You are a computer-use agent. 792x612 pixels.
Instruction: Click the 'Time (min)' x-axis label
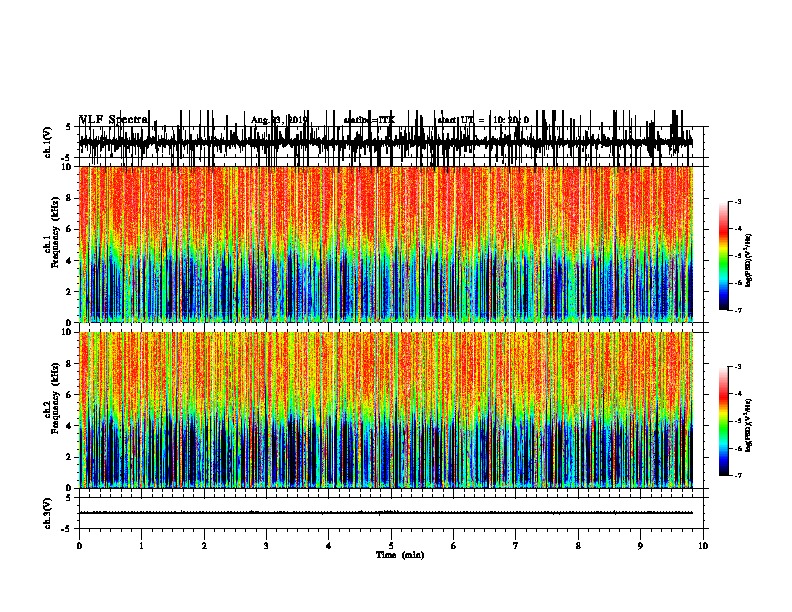pyautogui.click(x=400, y=555)
